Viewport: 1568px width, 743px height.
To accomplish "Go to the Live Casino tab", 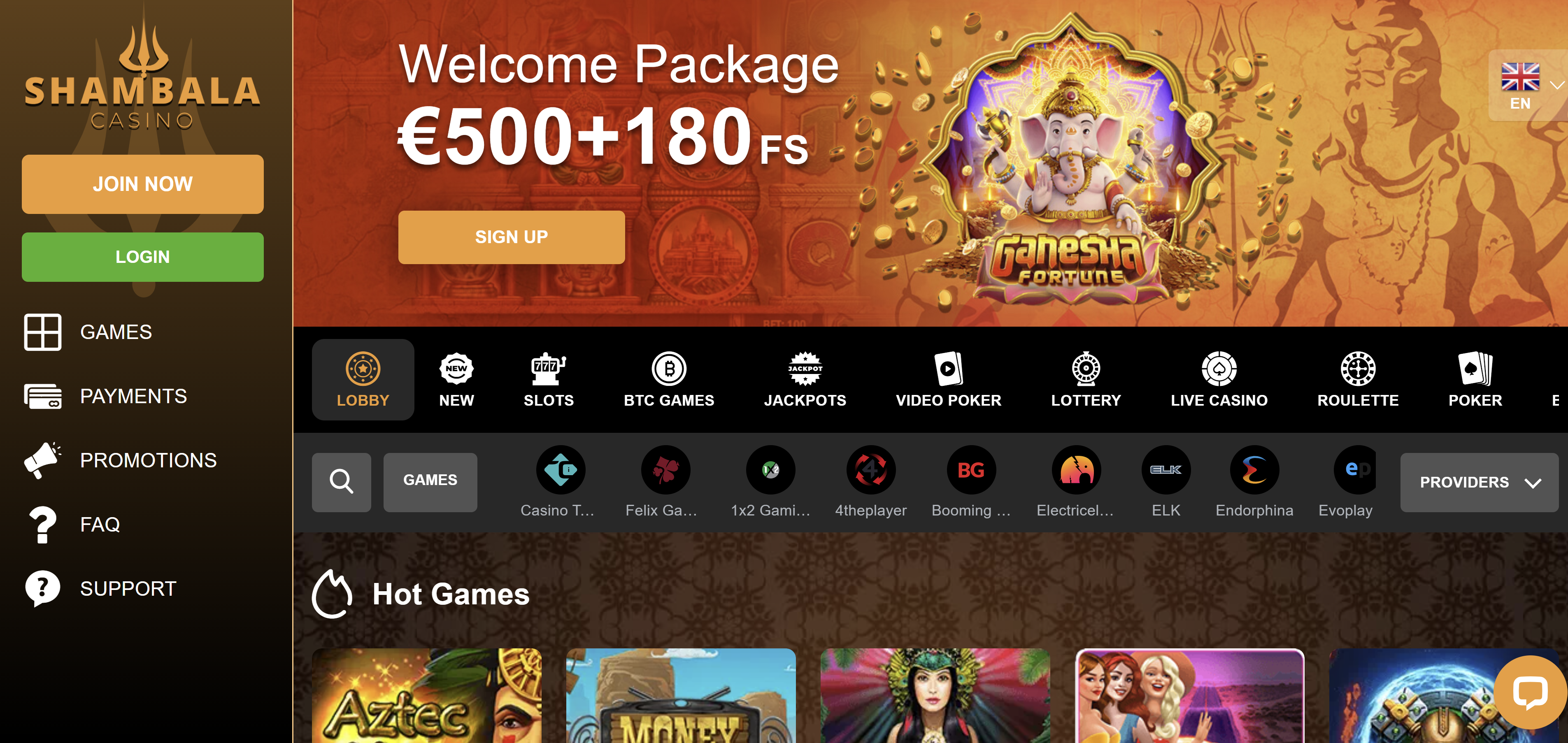I will 1219,380.
